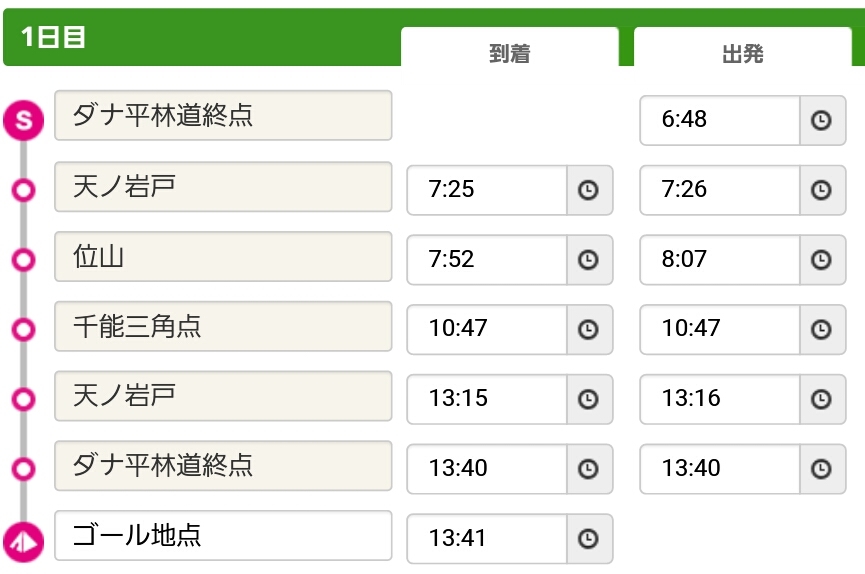The image size is (865, 574).
Task: Select the 千能三角点 waypoint circle marker
Action: pyautogui.click(x=24, y=329)
